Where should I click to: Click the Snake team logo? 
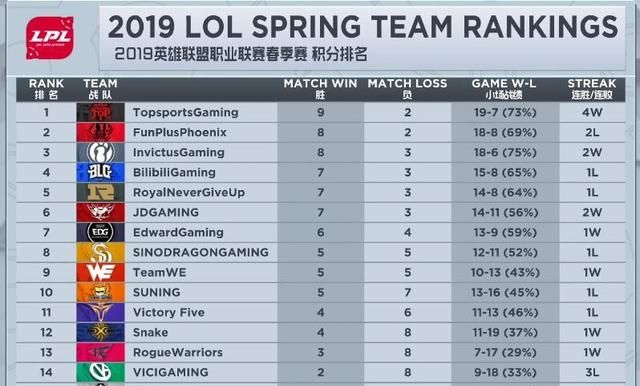click(x=100, y=332)
